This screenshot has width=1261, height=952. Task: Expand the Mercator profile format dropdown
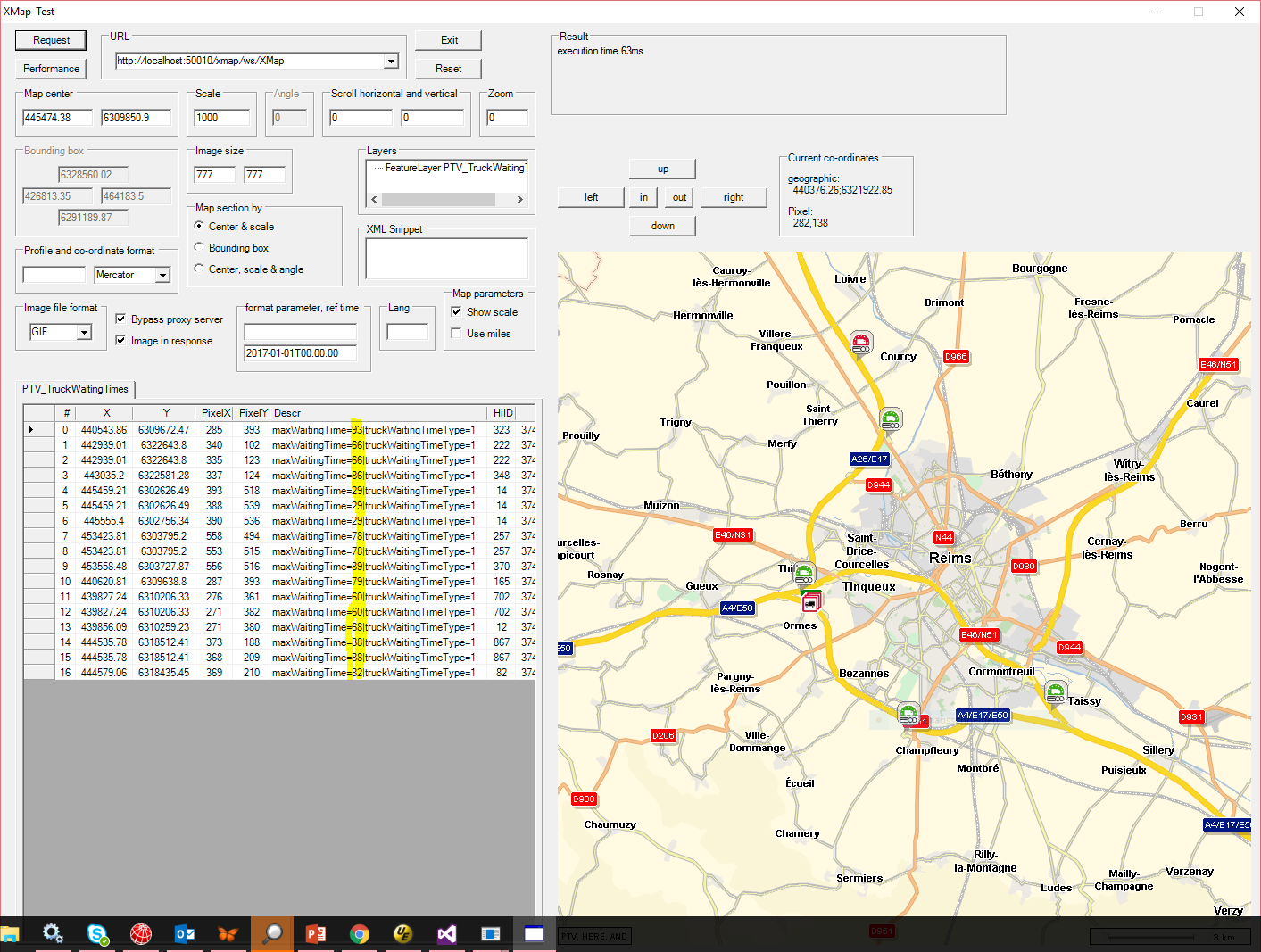click(162, 276)
